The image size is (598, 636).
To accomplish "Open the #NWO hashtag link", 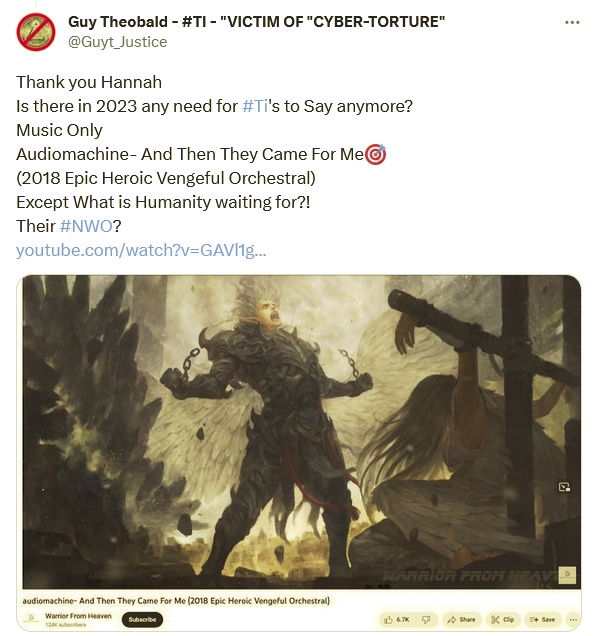I will 86,226.
